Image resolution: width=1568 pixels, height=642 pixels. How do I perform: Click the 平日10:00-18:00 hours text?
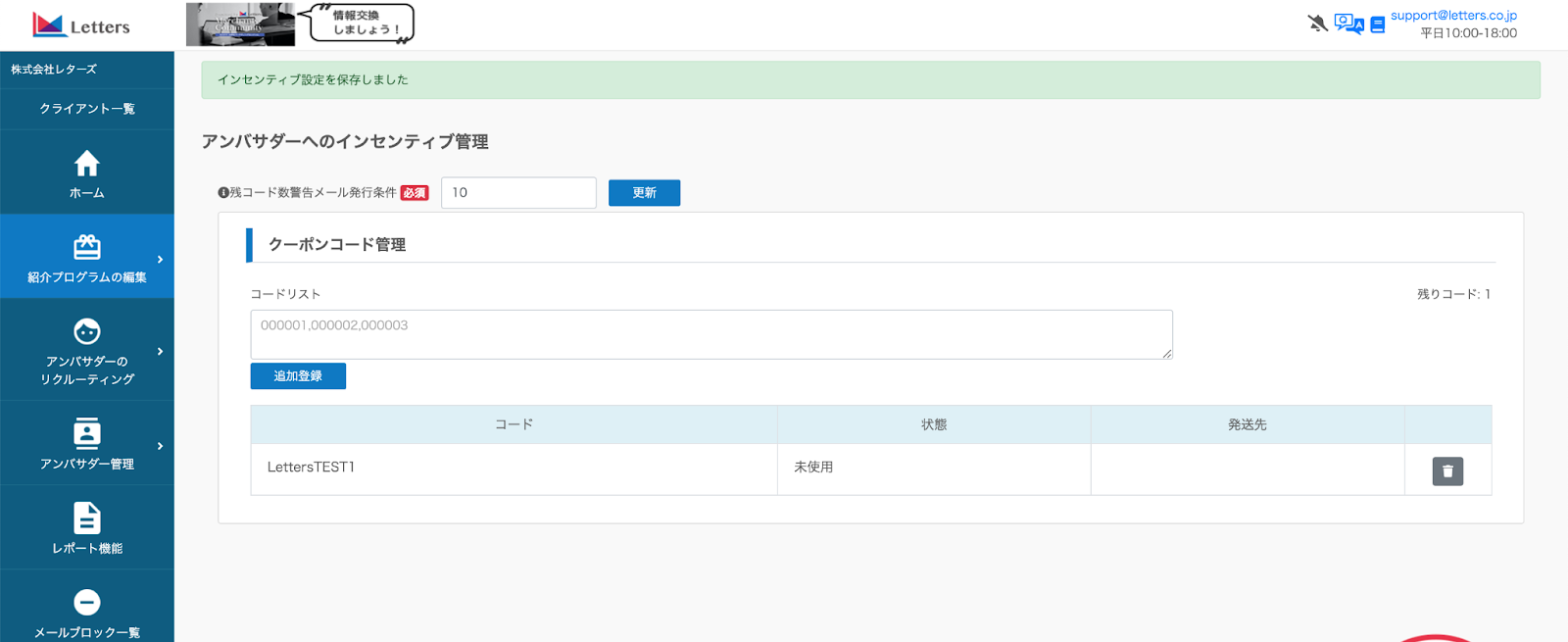click(x=1468, y=33)
